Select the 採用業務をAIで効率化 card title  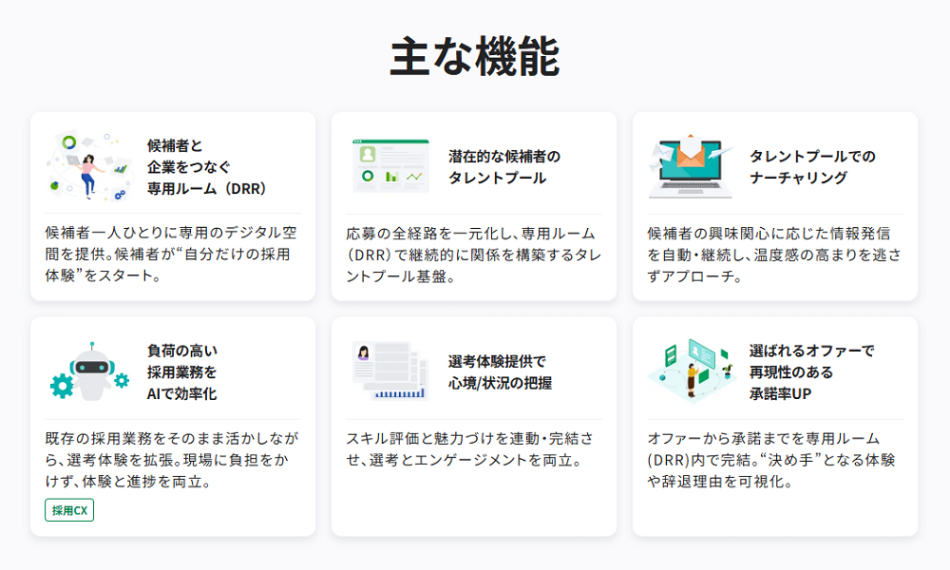[182, 372]
